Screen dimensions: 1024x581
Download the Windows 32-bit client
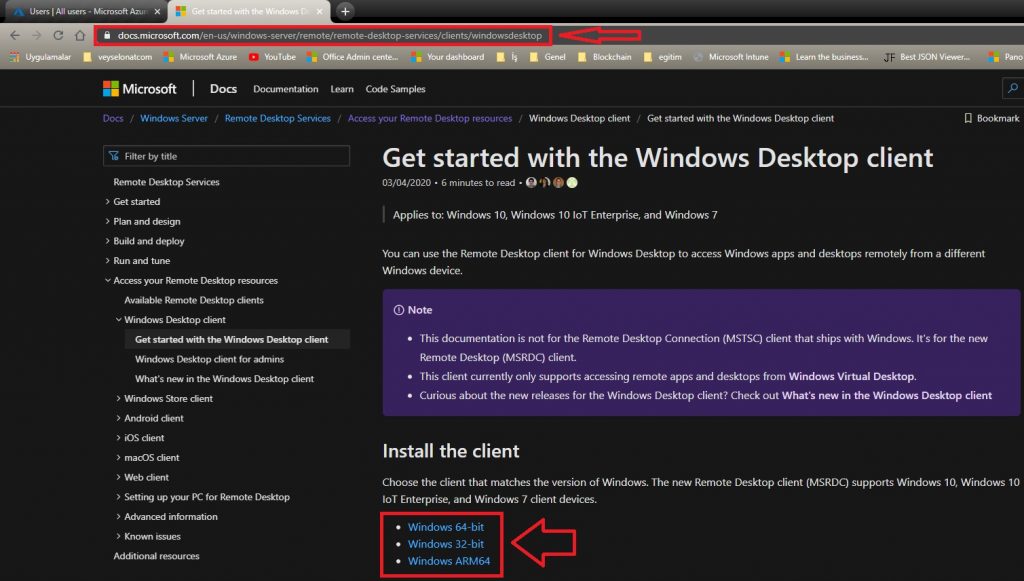[445, 544]
